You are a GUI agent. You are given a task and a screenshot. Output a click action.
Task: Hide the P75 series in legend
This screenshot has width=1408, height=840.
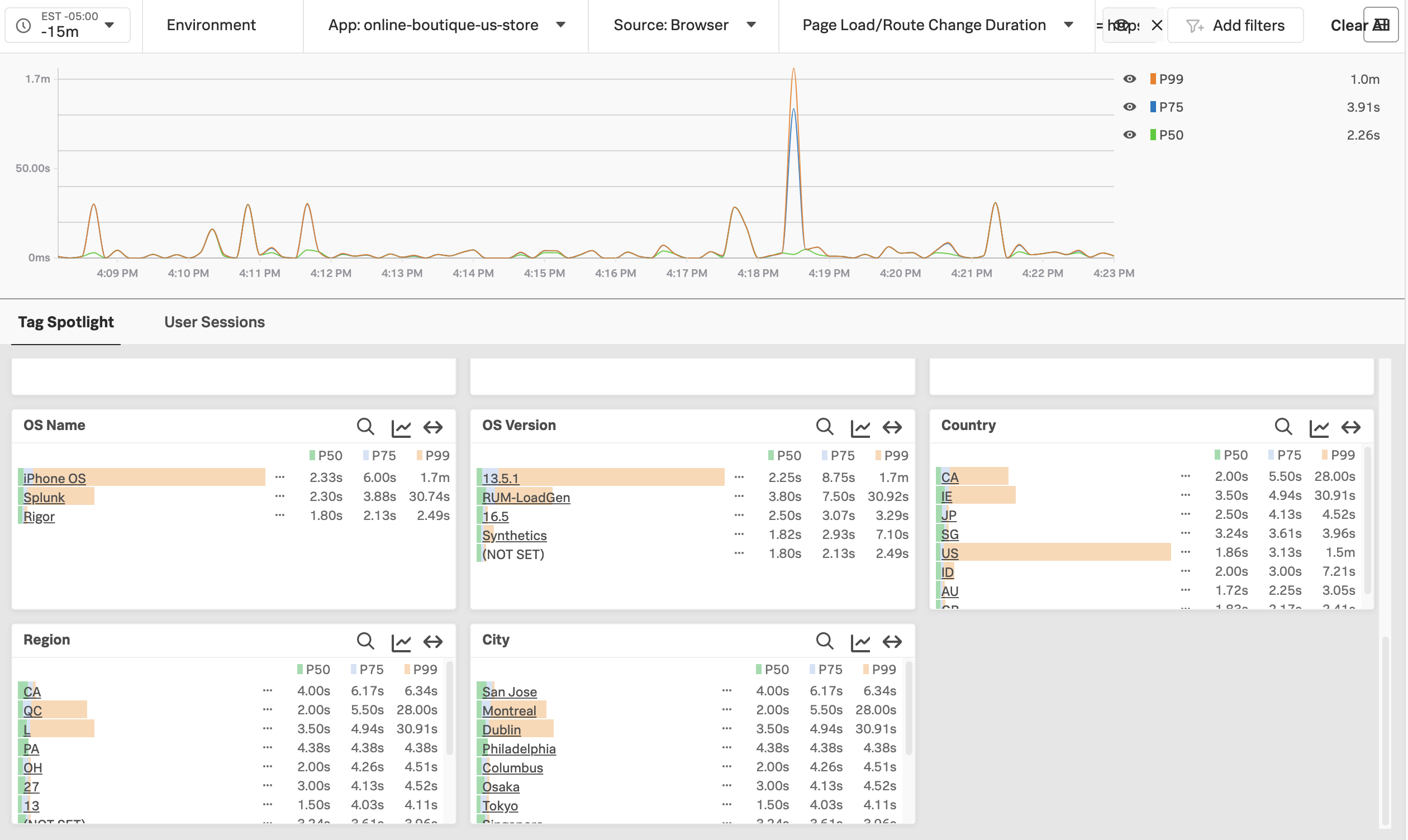[x=1129, y=107]
